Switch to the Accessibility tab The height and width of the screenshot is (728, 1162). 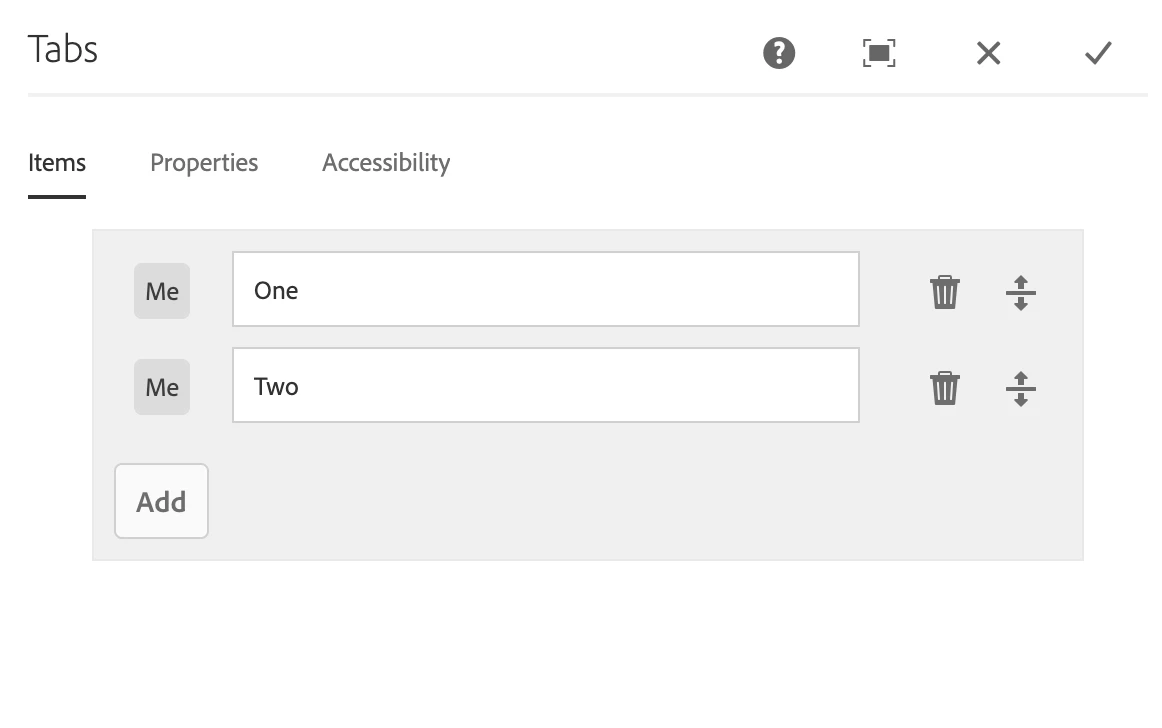tap(386, 162)
